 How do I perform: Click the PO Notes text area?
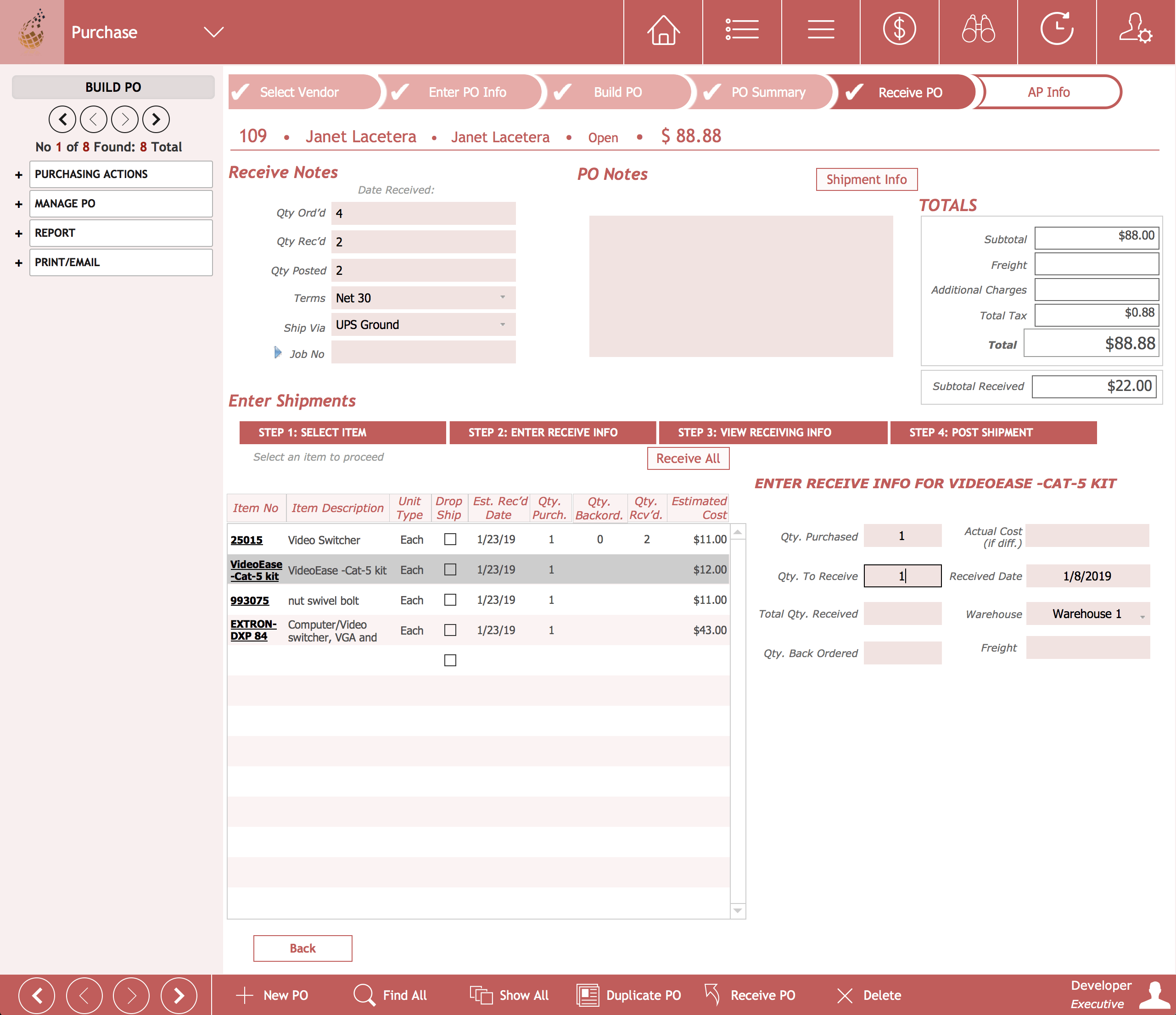pyautogui.click(x=741, y=286)
